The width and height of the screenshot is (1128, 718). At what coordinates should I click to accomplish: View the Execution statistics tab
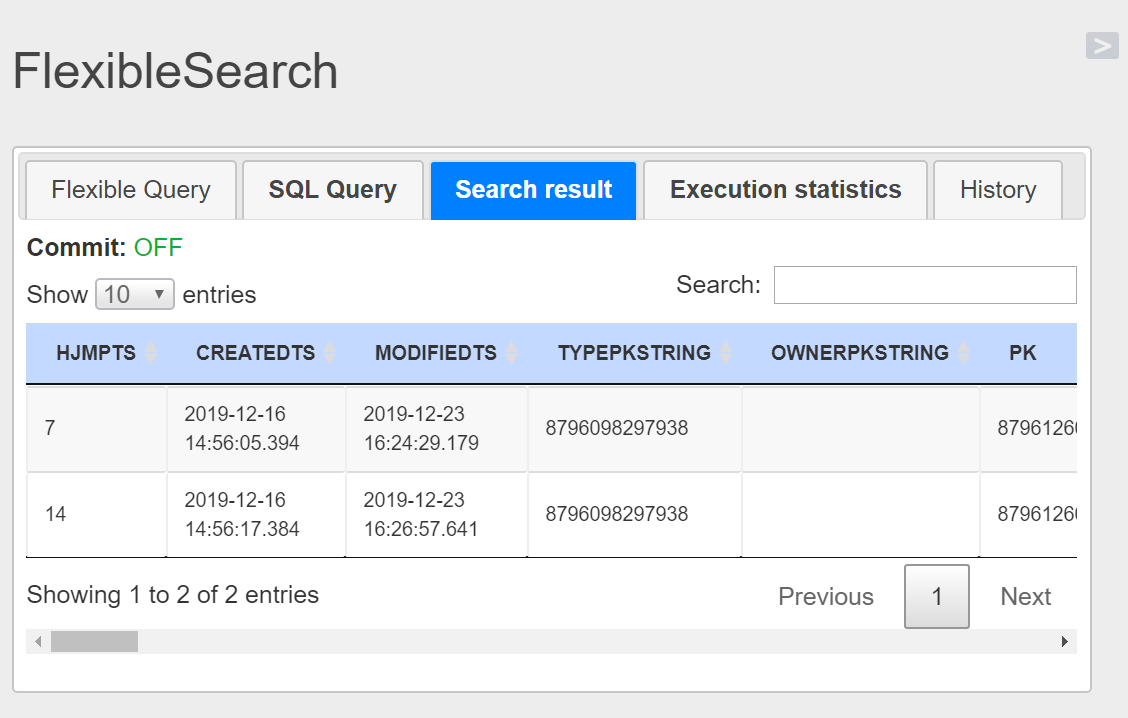[786, 190]
